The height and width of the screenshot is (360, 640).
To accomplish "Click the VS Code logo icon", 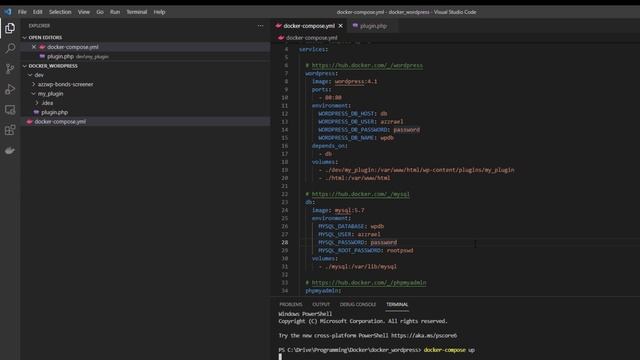I will pos(8,12).
